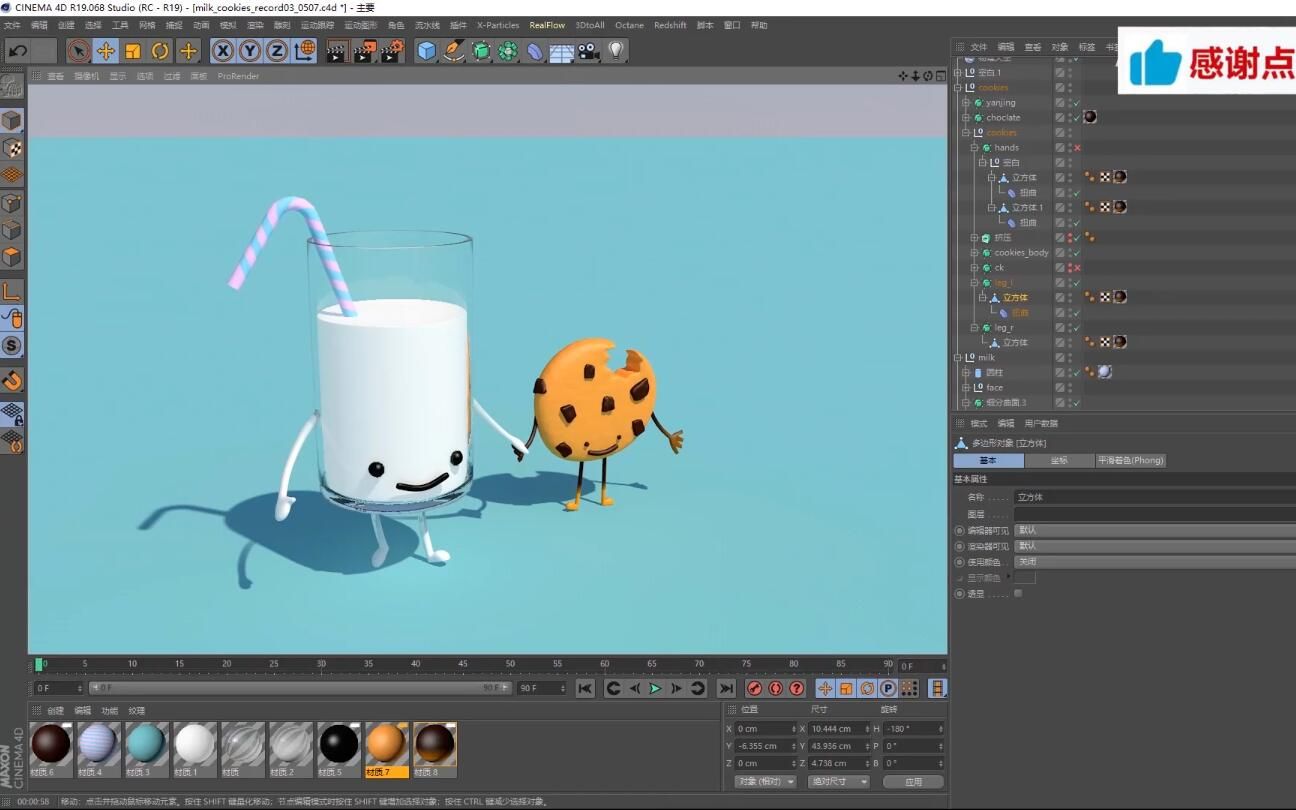Open the RealFlow menu
The height and width of the screenshot is (810, 1296).
tap(547, 25)
